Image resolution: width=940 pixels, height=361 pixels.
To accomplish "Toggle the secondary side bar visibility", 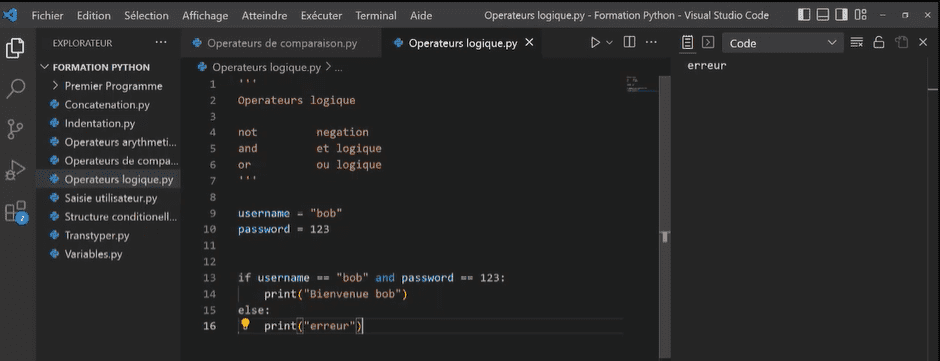I will [x=842, y=15].
